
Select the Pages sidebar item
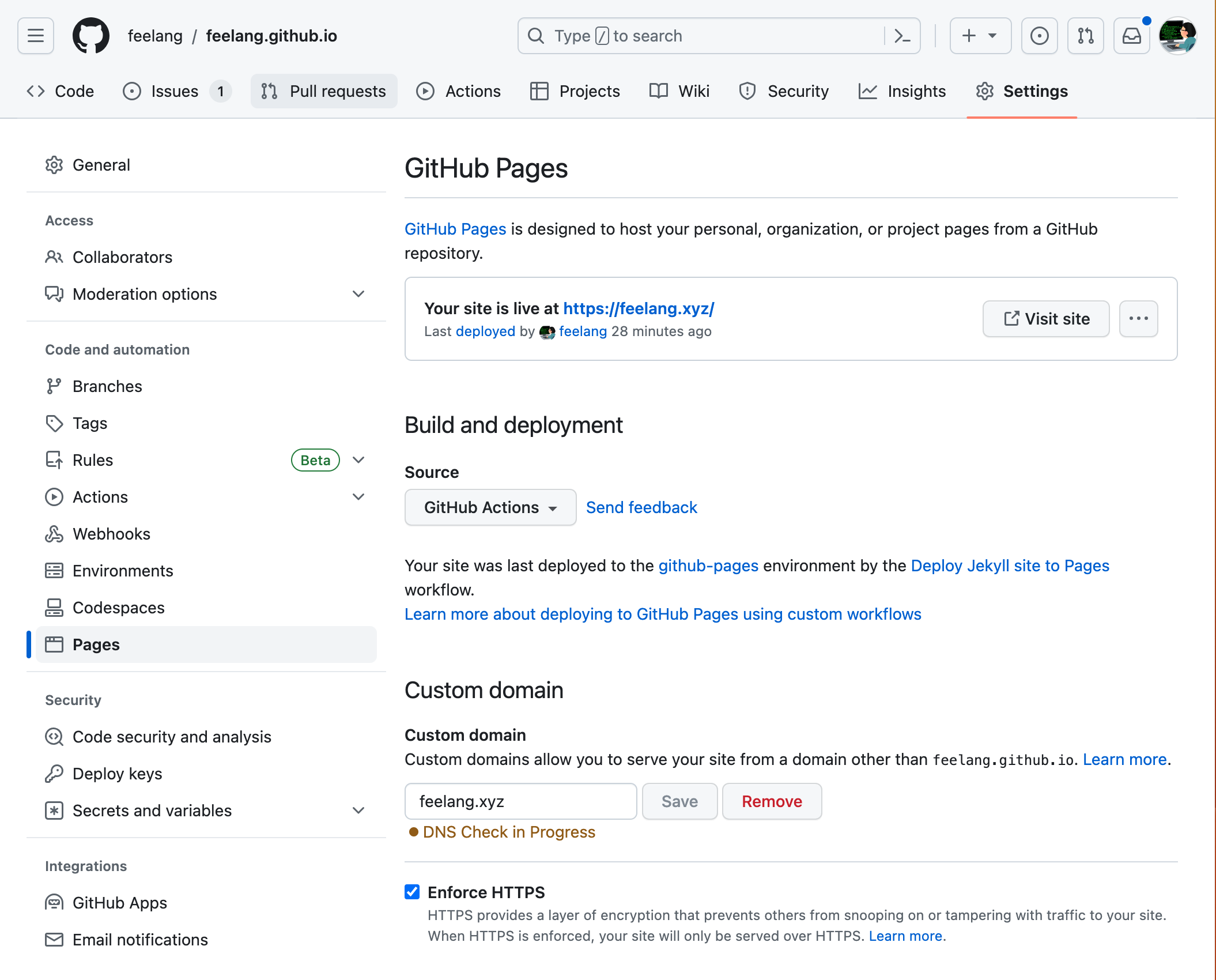[96, 644]
